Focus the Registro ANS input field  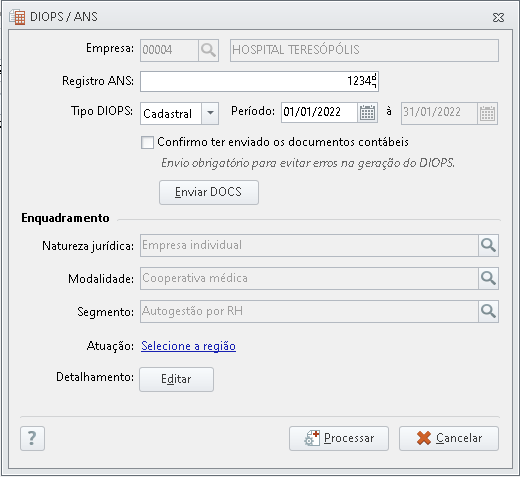pyautogui.click(x=259, y=81)
